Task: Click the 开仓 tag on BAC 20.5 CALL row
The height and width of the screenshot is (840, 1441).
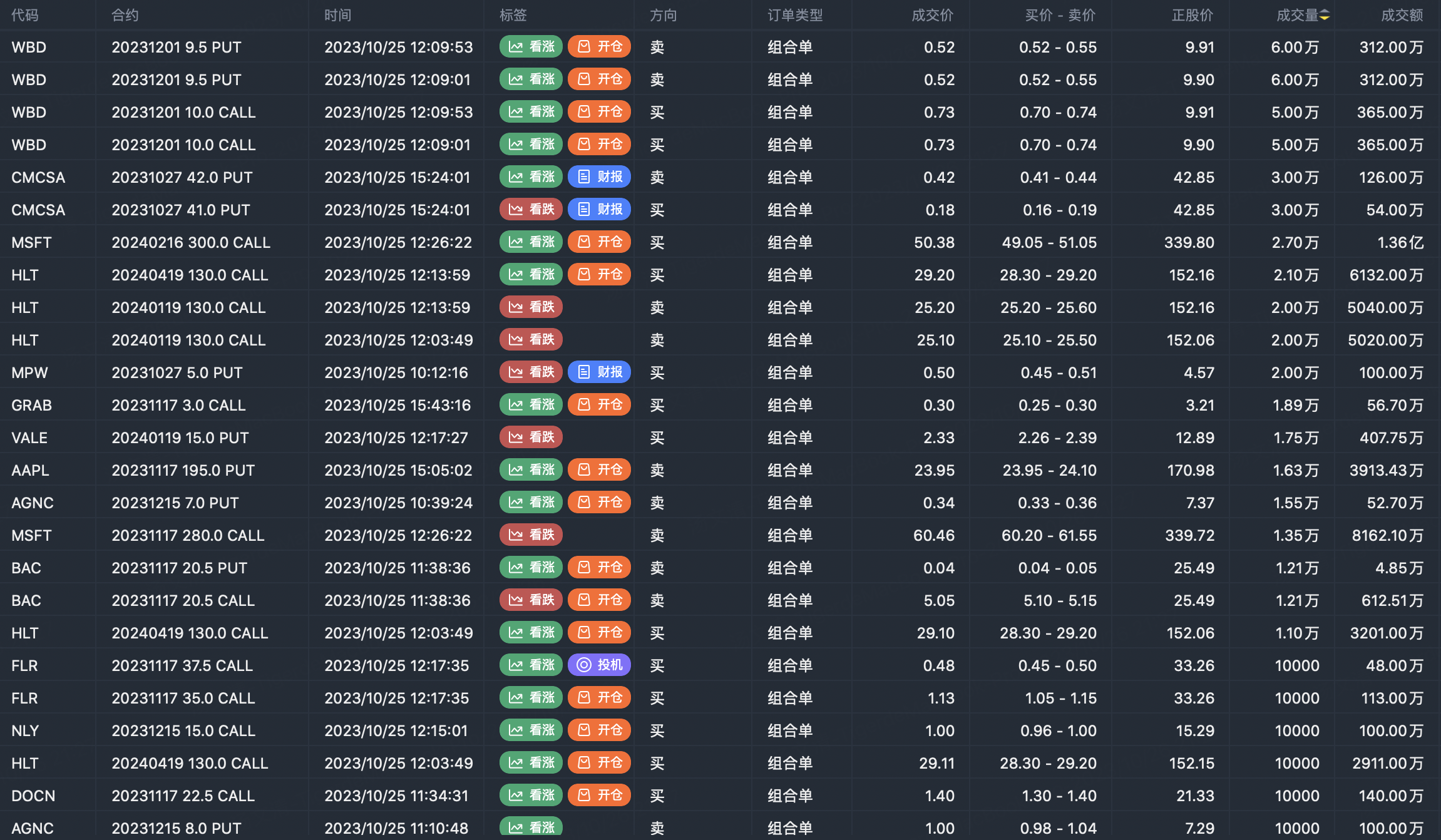Action: pyautogui.click(x=599, y=600)
